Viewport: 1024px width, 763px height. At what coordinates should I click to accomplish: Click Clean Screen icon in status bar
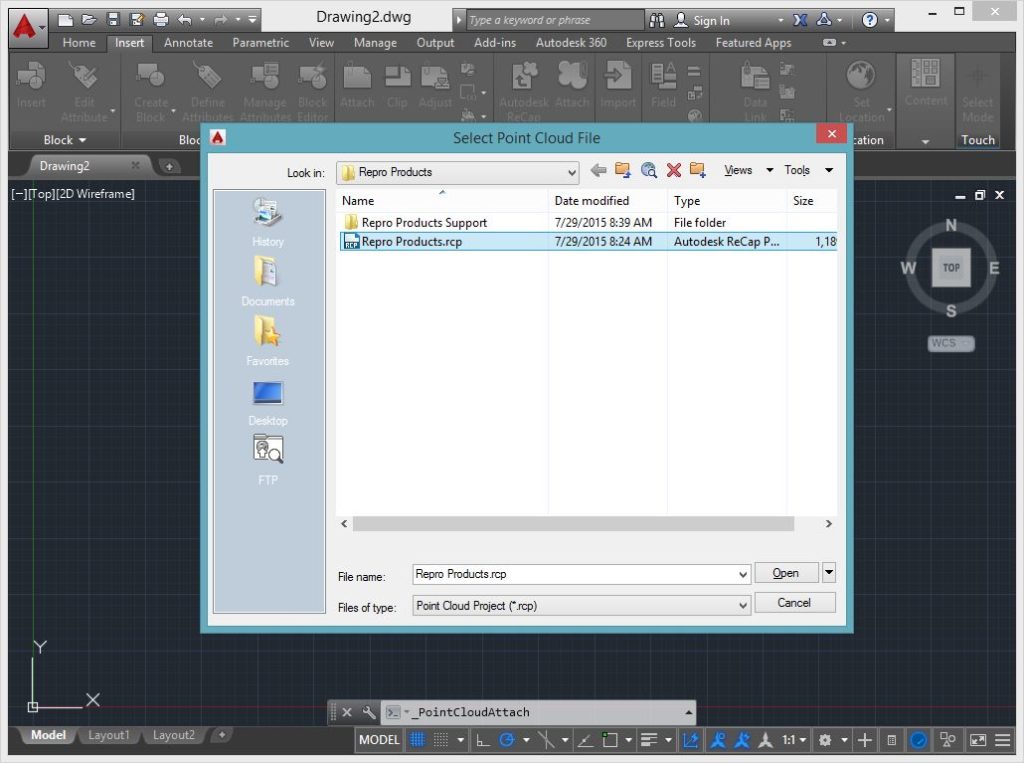click(x=978, y=740)
